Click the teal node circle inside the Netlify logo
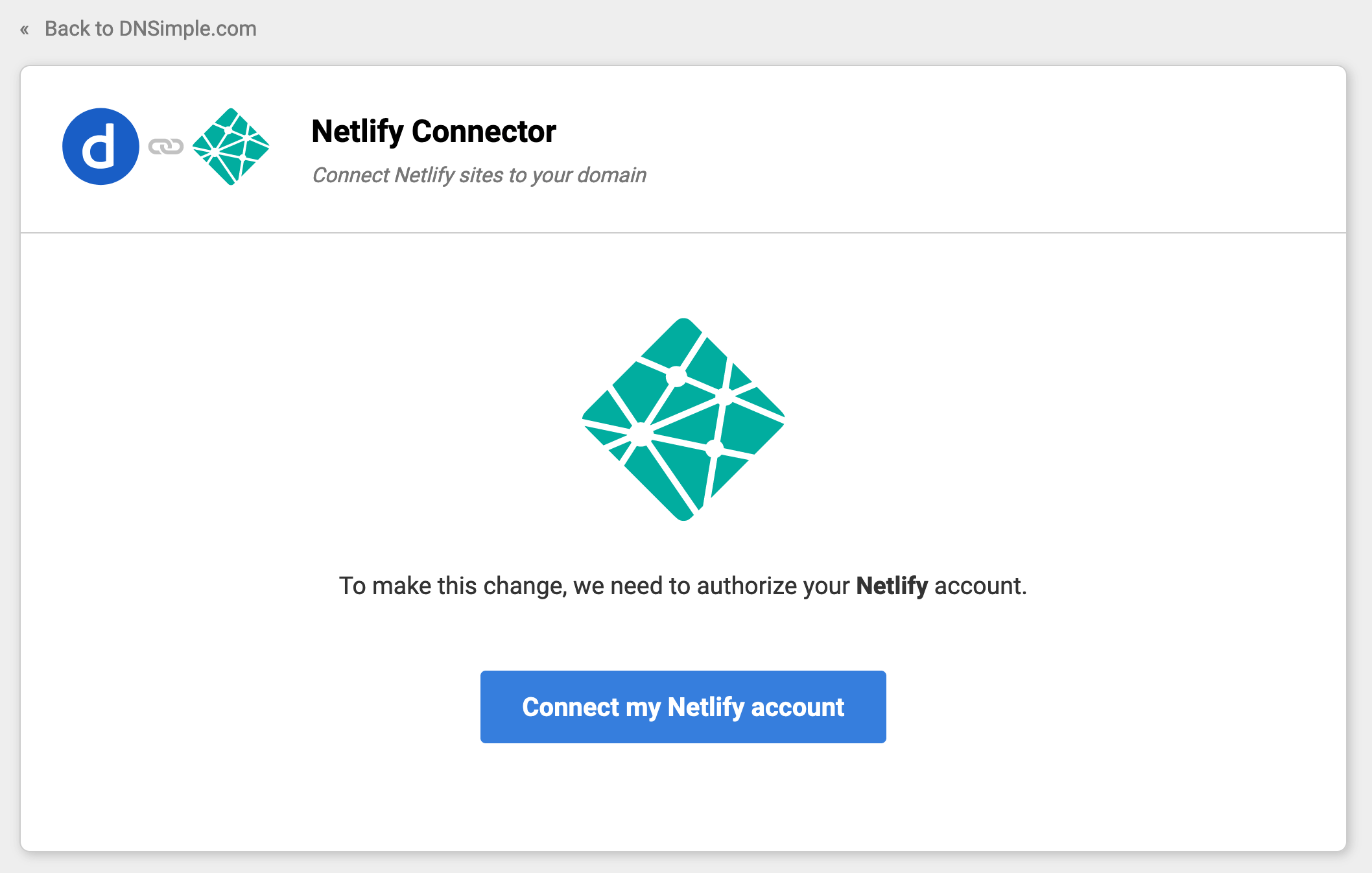Image resolution: width=1372 pixels, height=873 pixels. pos(676,374)
